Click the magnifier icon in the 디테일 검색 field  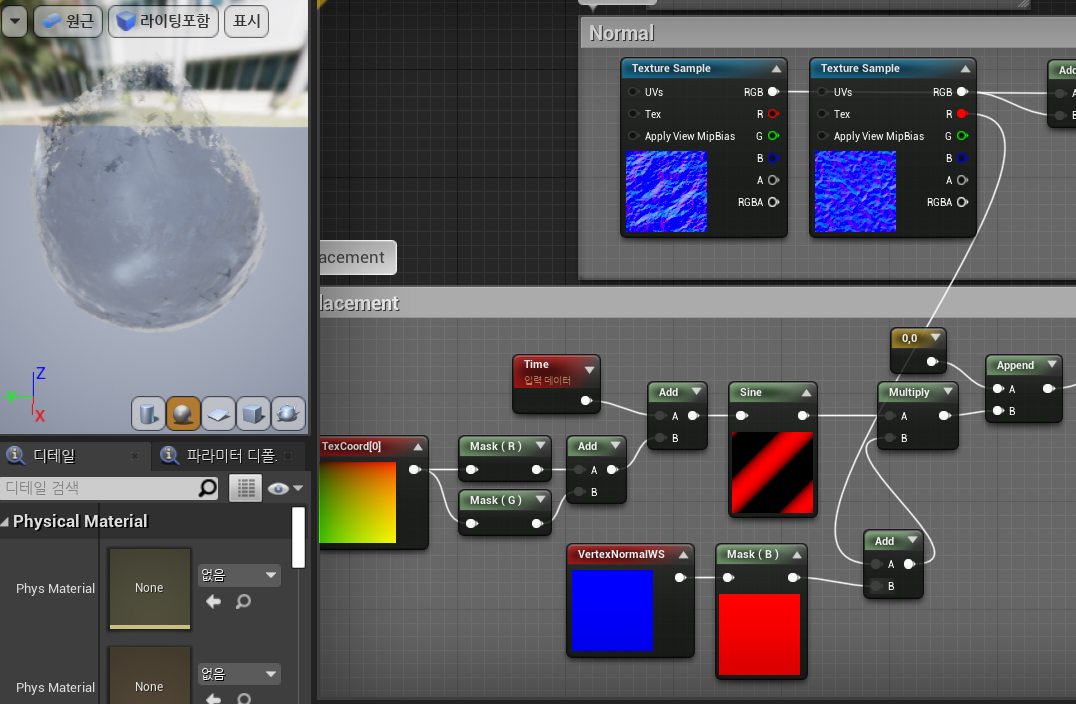tap(207, 488)
